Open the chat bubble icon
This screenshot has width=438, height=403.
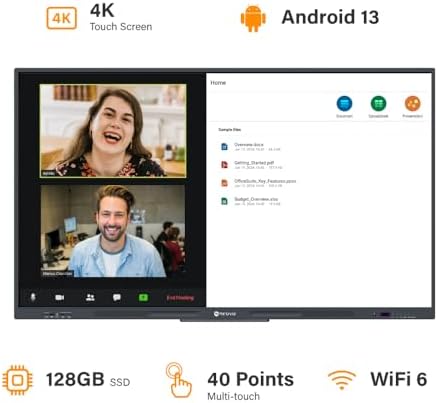(x=117, y=297)
